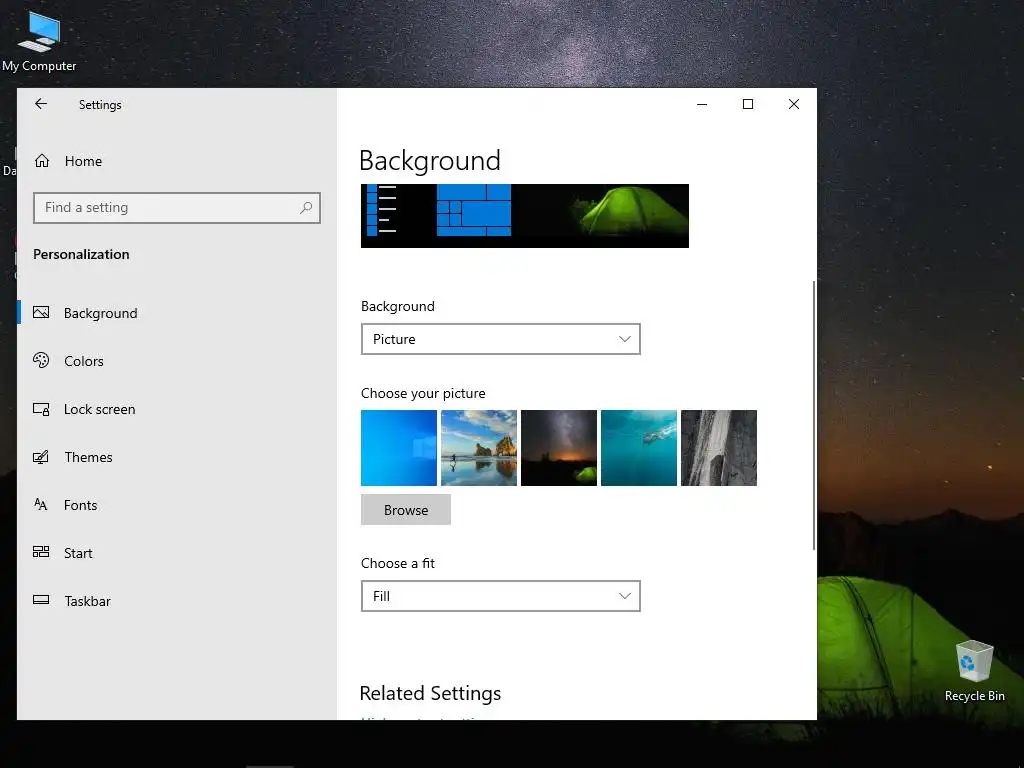The width and height of the screenshot is (1024, 768).
Task: Click the back arrow in Settings
Action: coord(41,104)
